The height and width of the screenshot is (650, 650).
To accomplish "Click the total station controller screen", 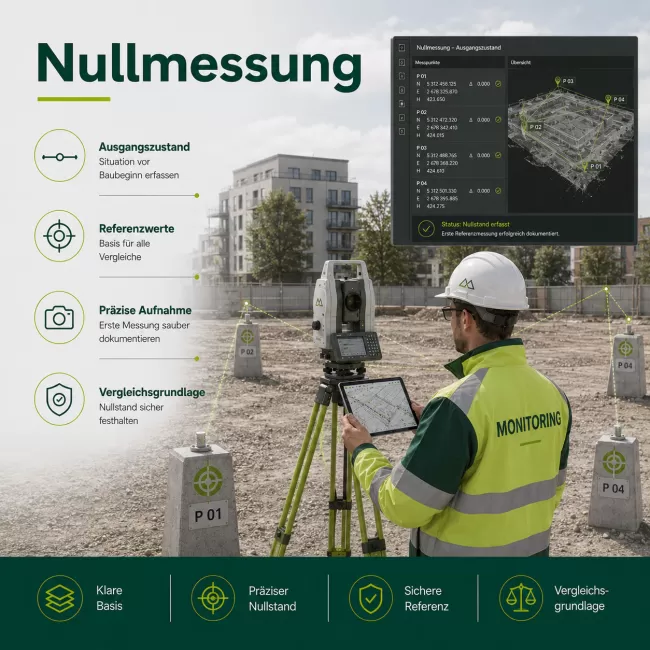I will point(351,346).
